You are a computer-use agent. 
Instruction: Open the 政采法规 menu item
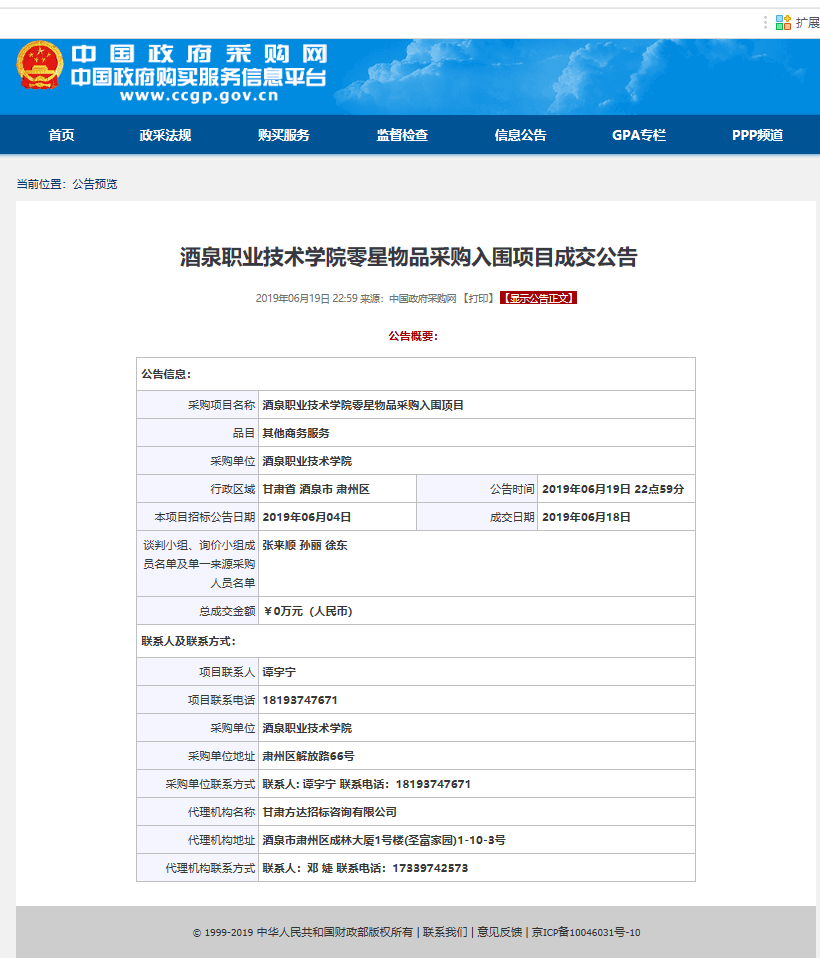pos(165,135)
